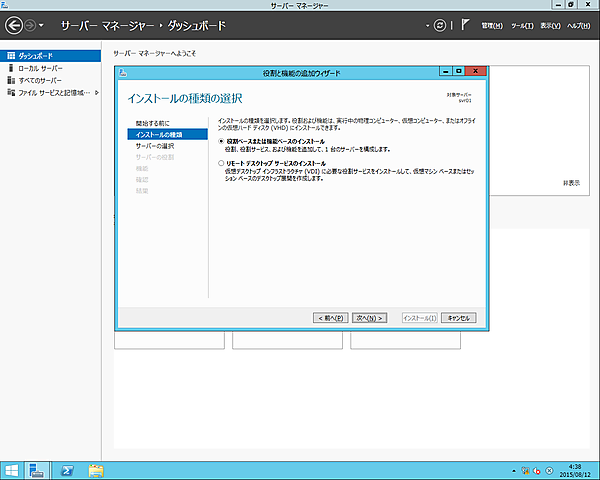Click the dashboard grid icon in the sidebar

(11, 56)
